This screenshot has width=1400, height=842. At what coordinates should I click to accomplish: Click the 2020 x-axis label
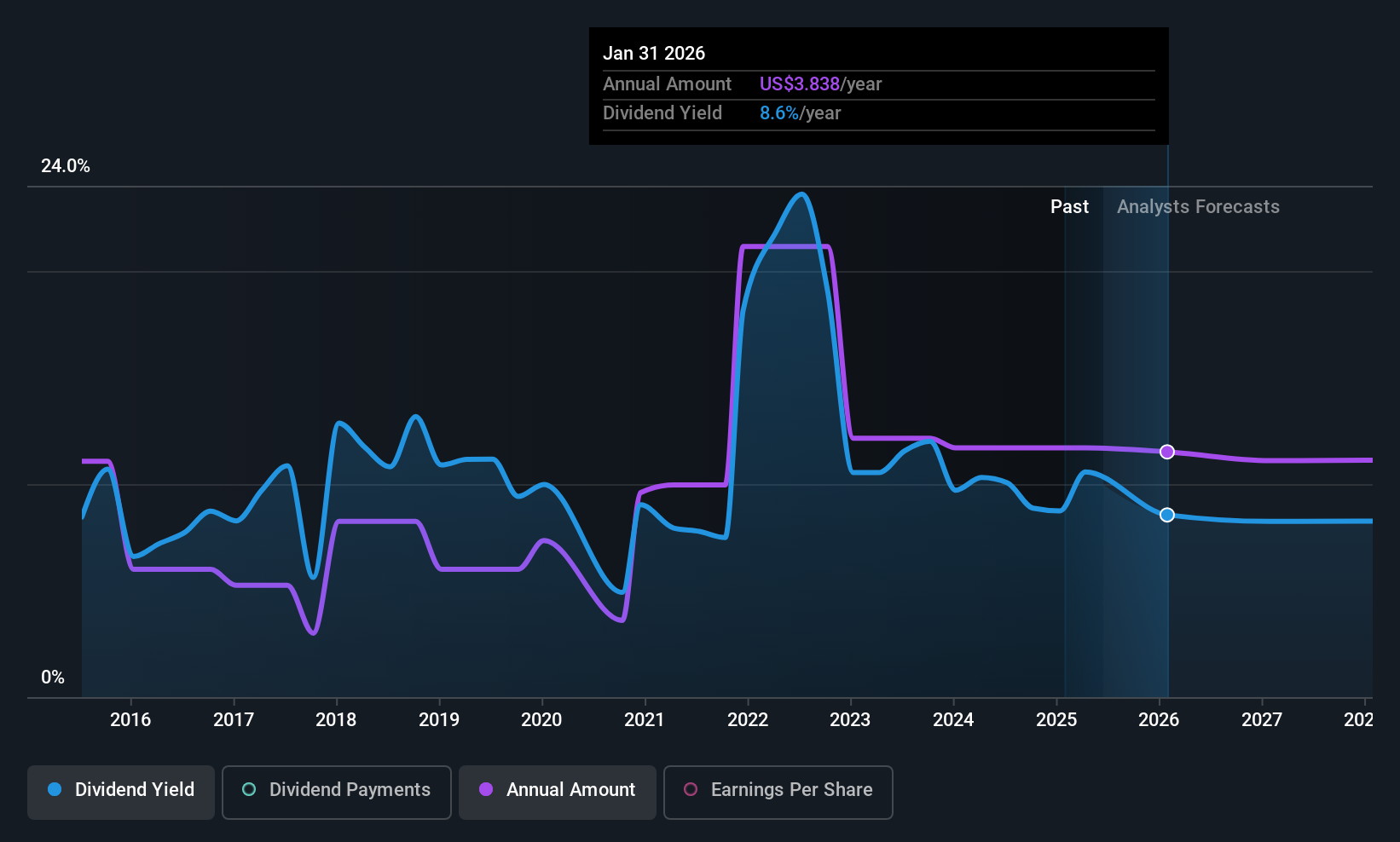541,720
